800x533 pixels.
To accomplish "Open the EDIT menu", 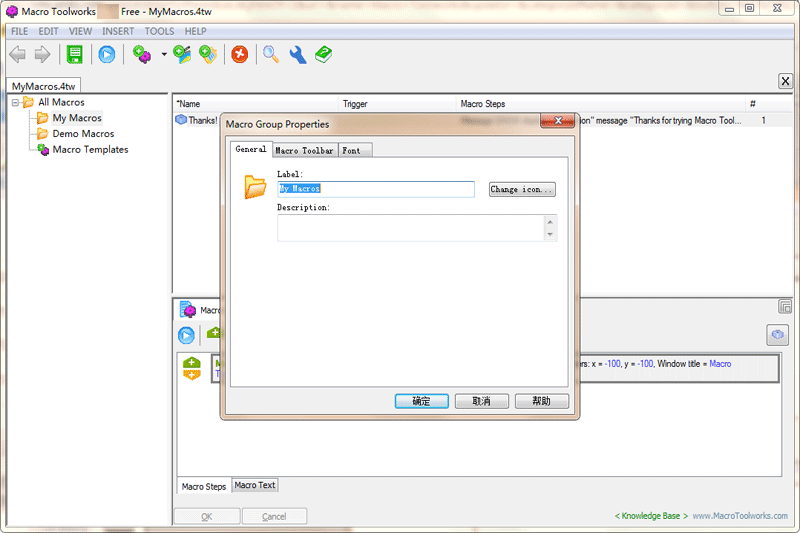I will 48,31.
